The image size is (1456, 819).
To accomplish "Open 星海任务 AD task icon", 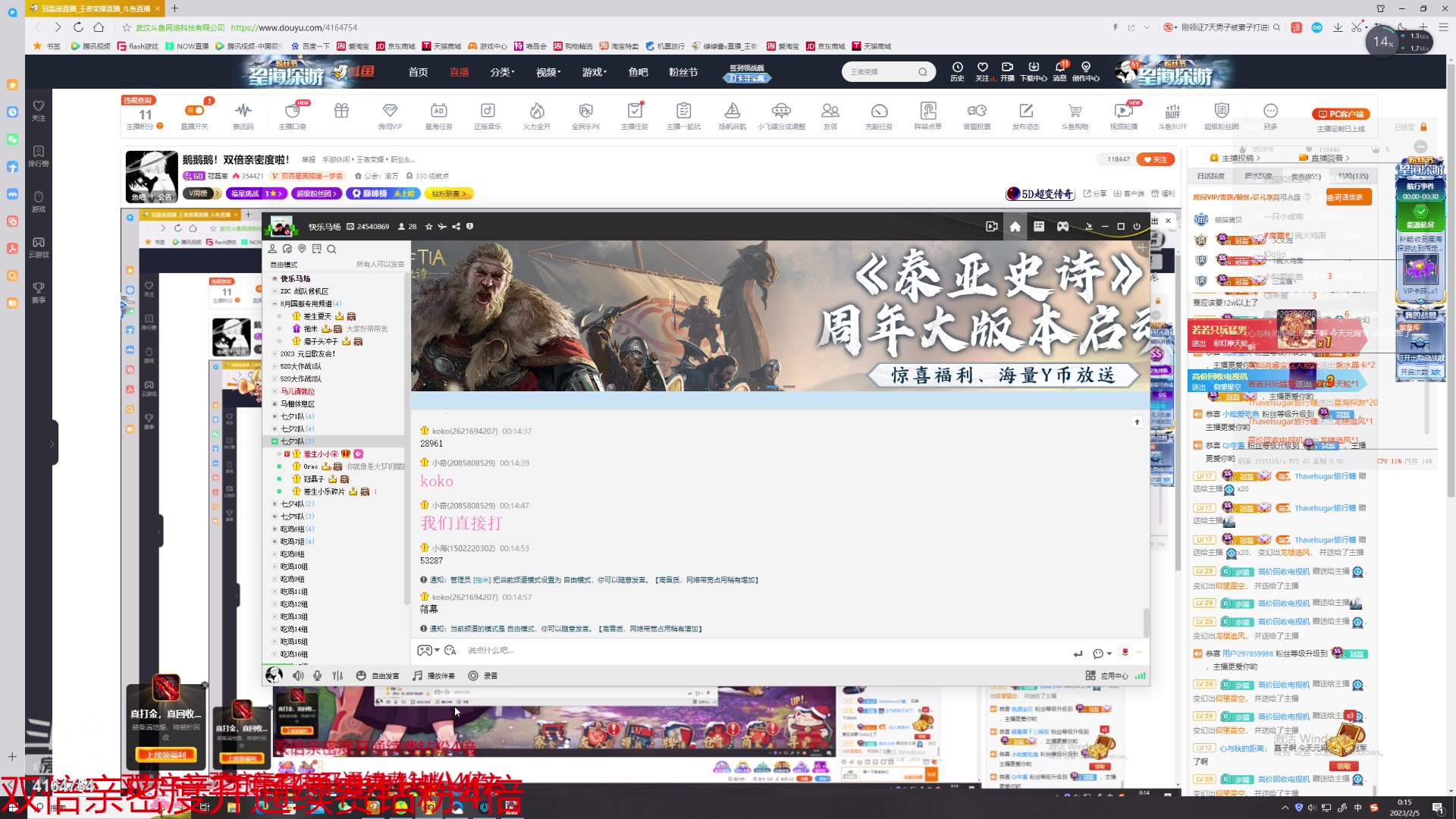I will pyautogui.click(x=438, y=111).
